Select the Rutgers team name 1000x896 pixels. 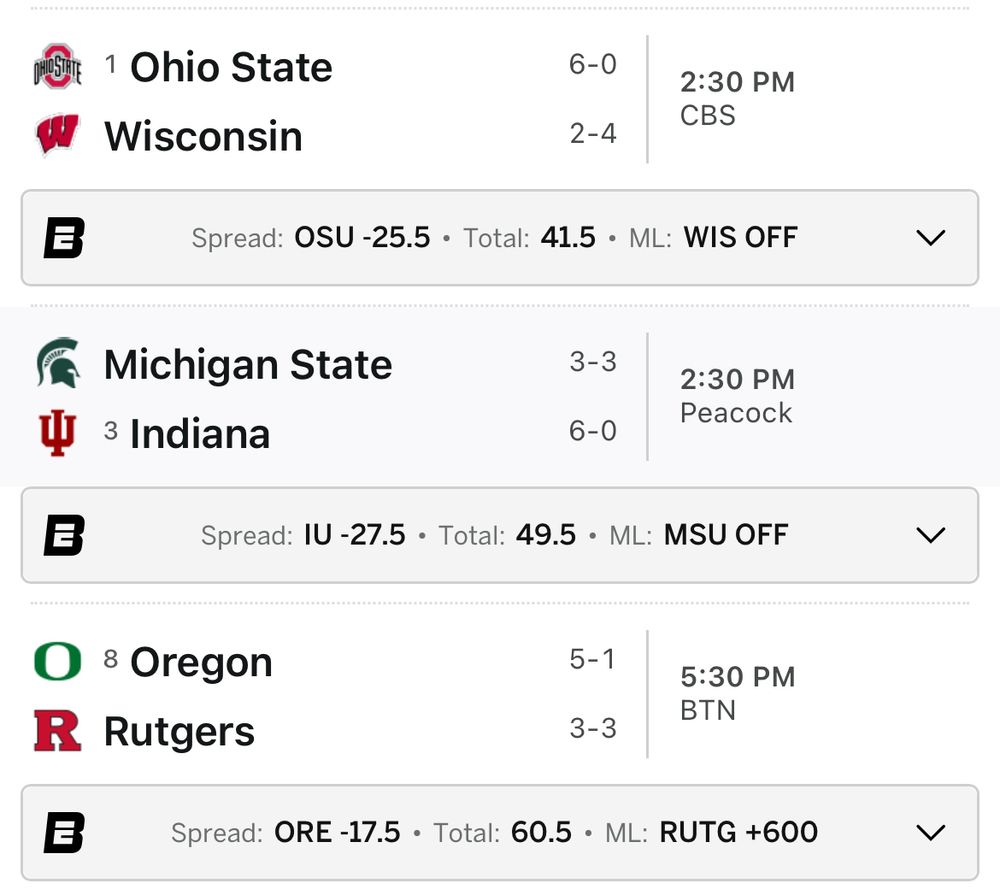click(179, 731)
